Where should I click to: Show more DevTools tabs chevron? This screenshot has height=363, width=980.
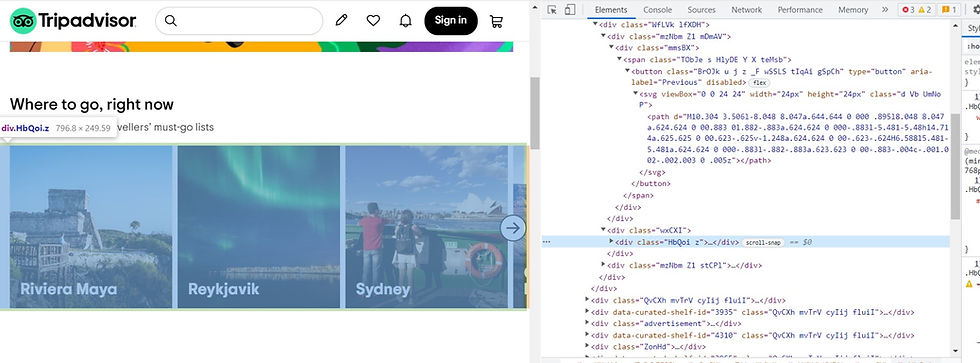(884, 9)
